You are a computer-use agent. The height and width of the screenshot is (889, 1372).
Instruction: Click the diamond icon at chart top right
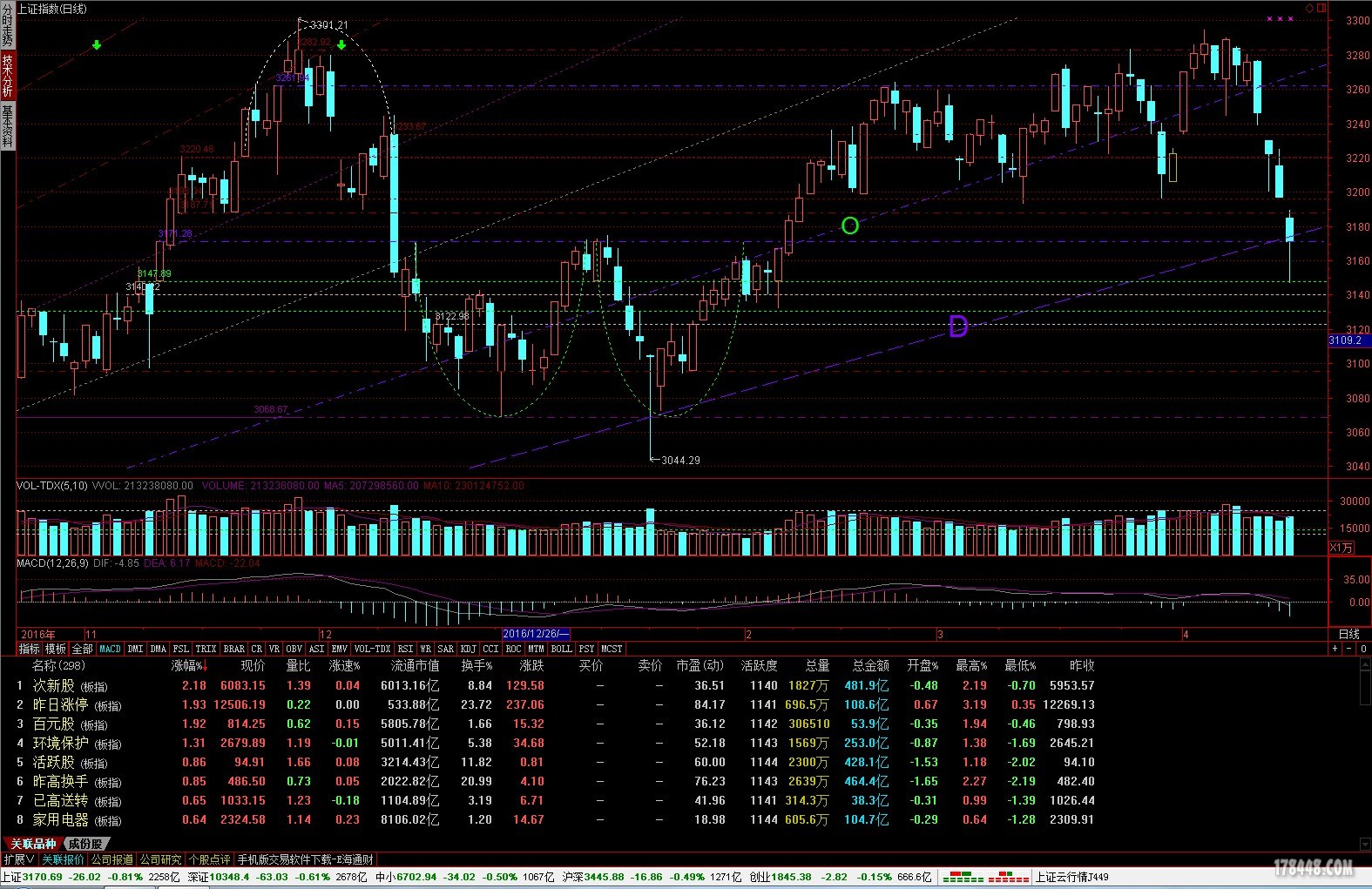click(1309, 9)
